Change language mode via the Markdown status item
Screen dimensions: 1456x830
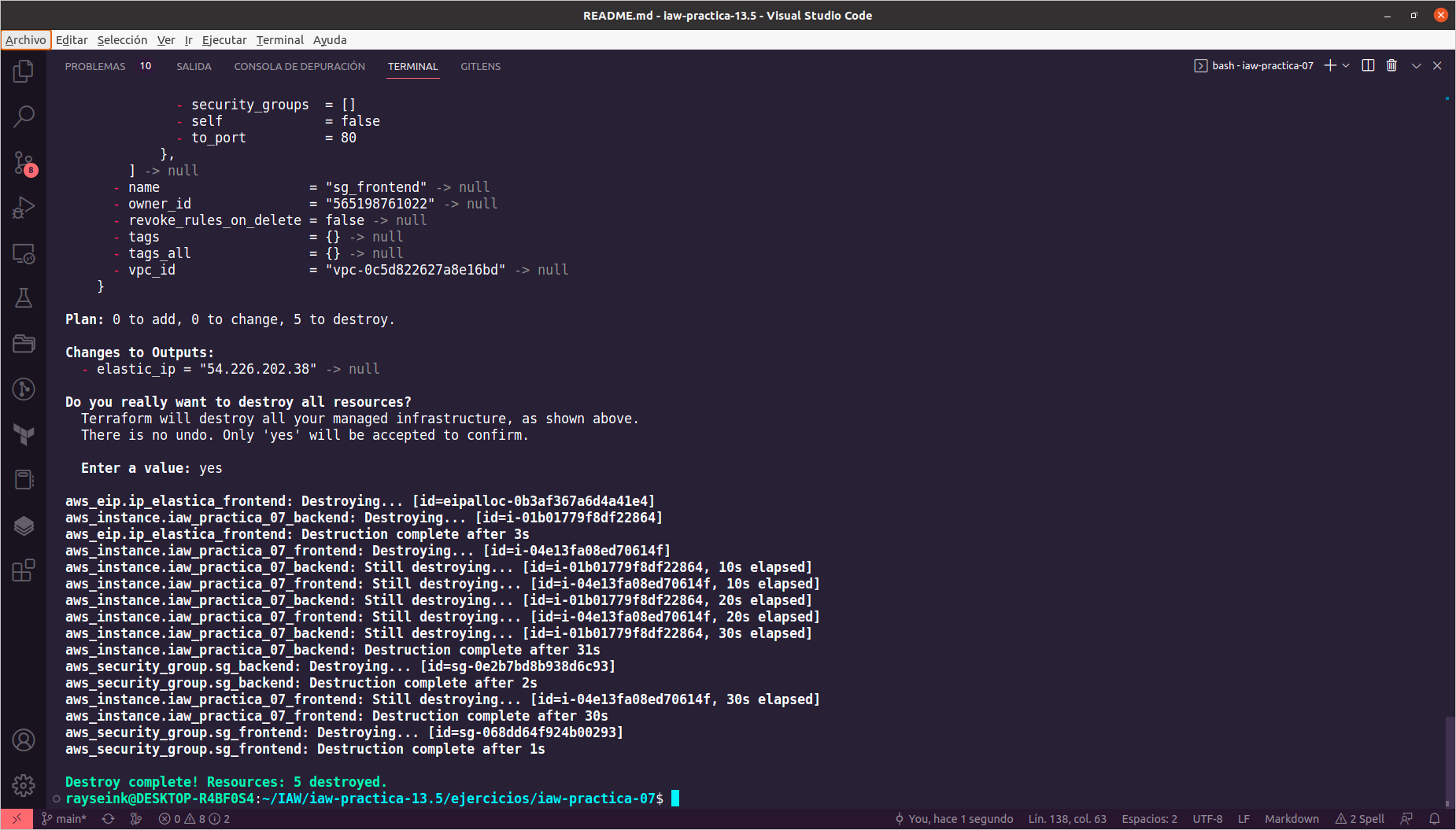pos(1292,818)
